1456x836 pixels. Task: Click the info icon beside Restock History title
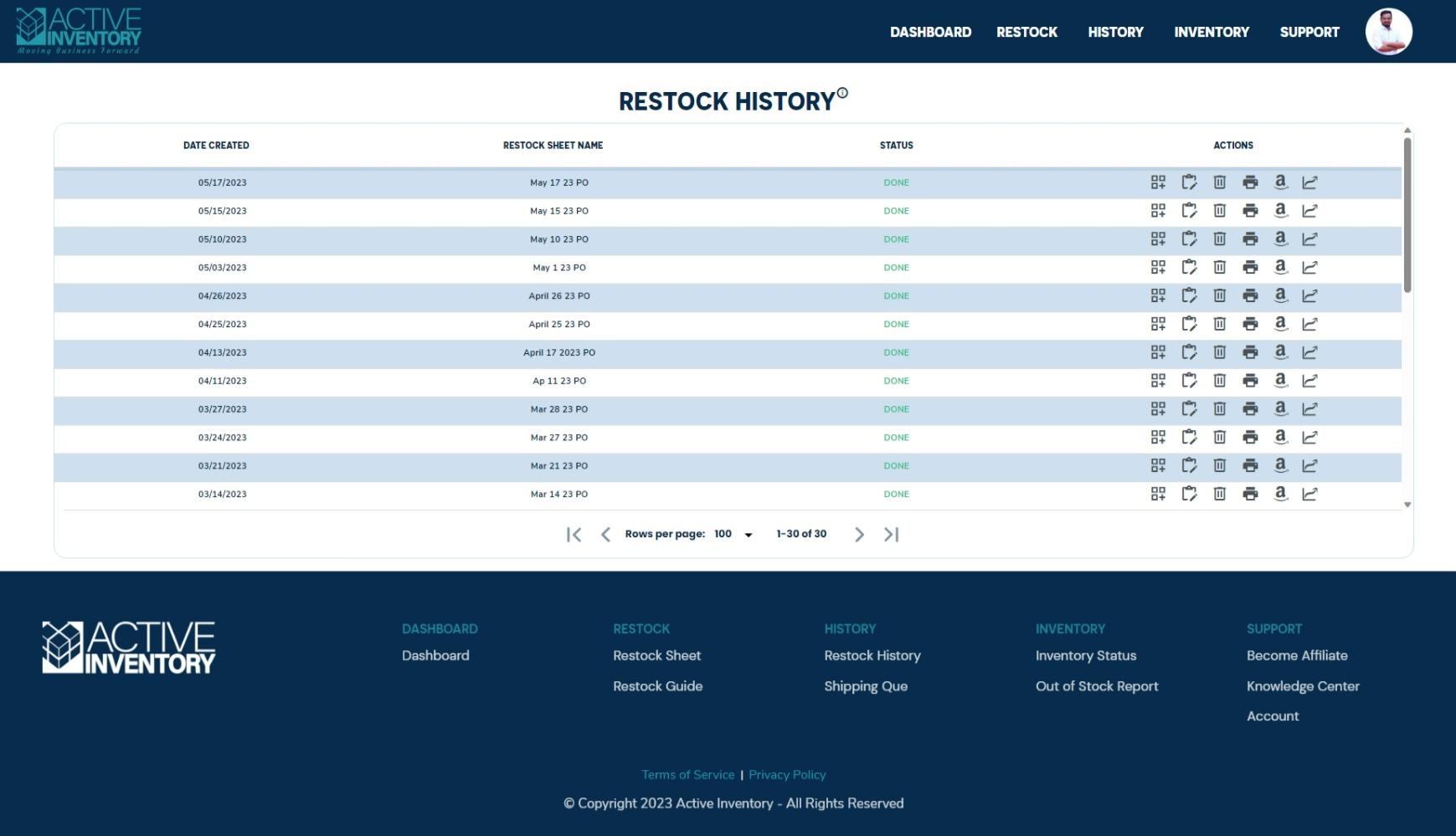point(842,93)
